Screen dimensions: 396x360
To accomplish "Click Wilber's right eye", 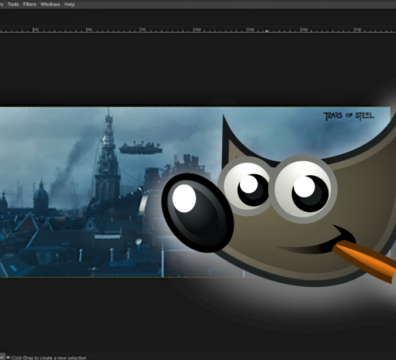I will point(306,188).
